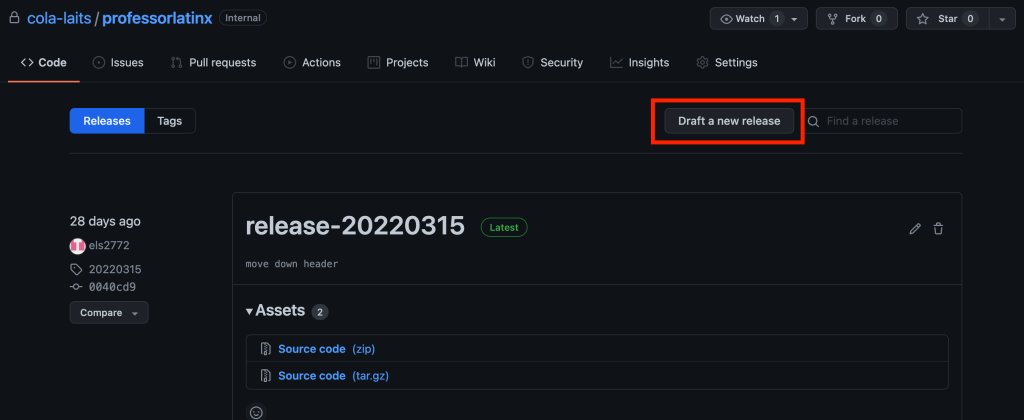Click the Star count badge 0
This screenshot has height=420, width=1024.
click(970, 19)
